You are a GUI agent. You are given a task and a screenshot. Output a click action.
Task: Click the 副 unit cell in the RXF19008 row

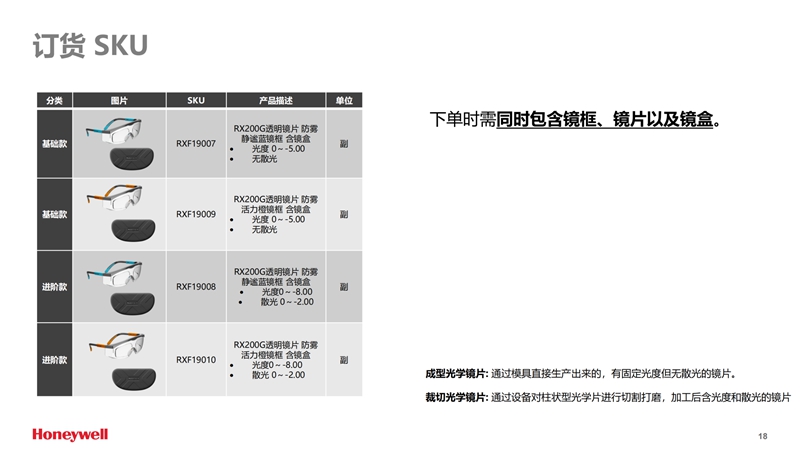344,287
